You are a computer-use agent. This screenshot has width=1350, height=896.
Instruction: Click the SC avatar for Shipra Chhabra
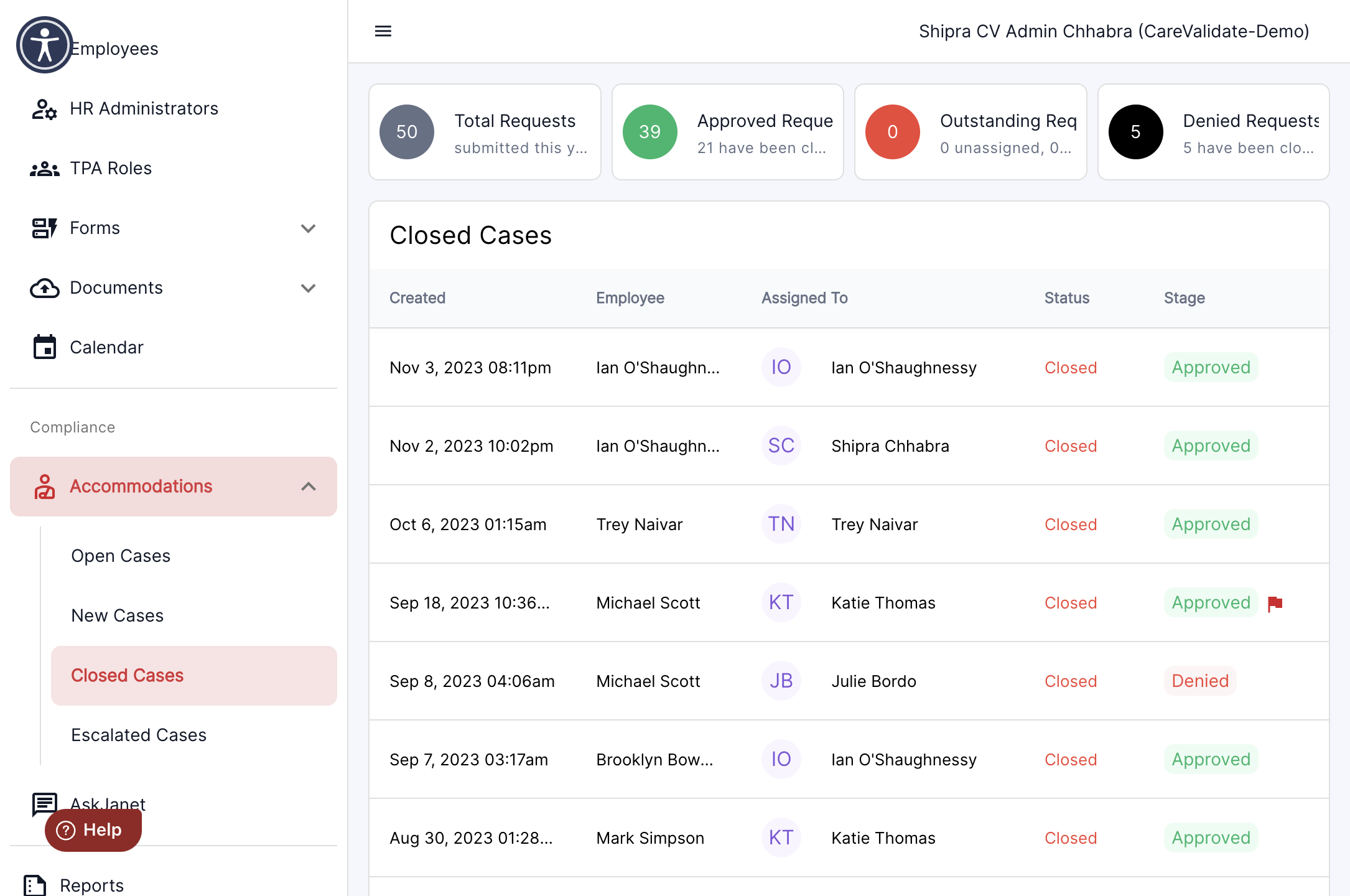781,446
